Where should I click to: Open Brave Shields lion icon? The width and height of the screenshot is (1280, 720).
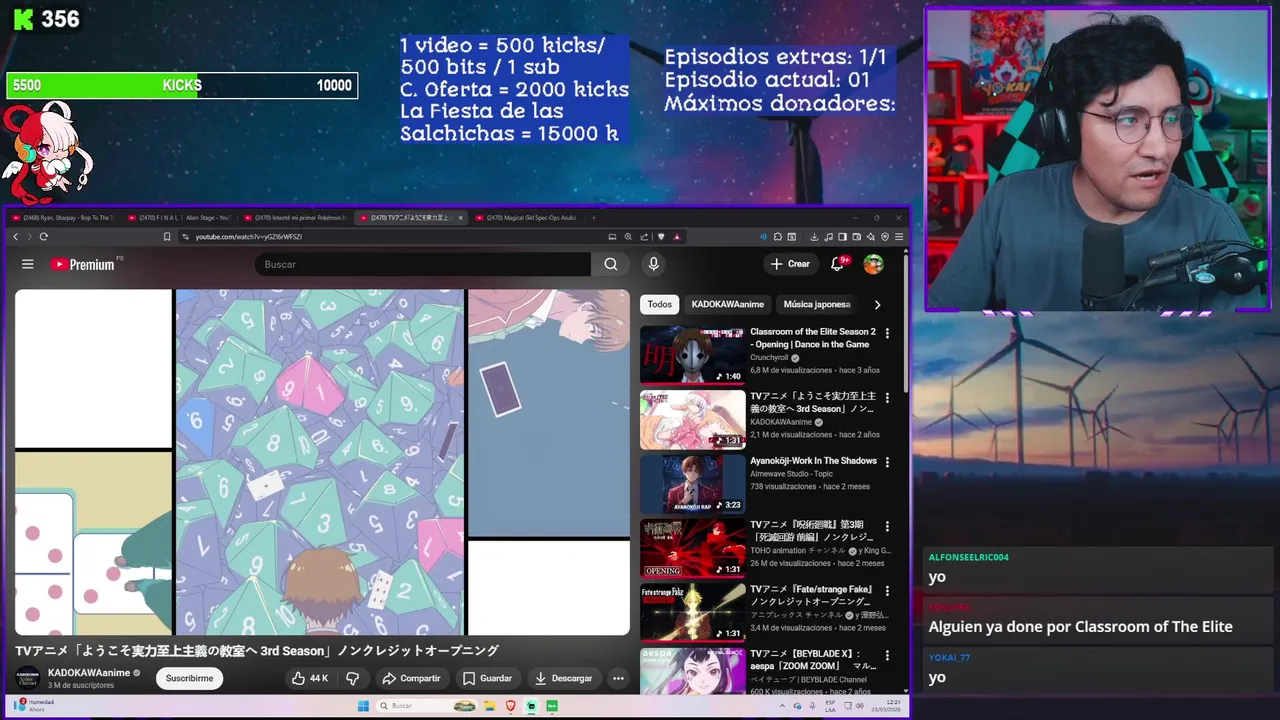pyautogui.click(x=661, y=237)
